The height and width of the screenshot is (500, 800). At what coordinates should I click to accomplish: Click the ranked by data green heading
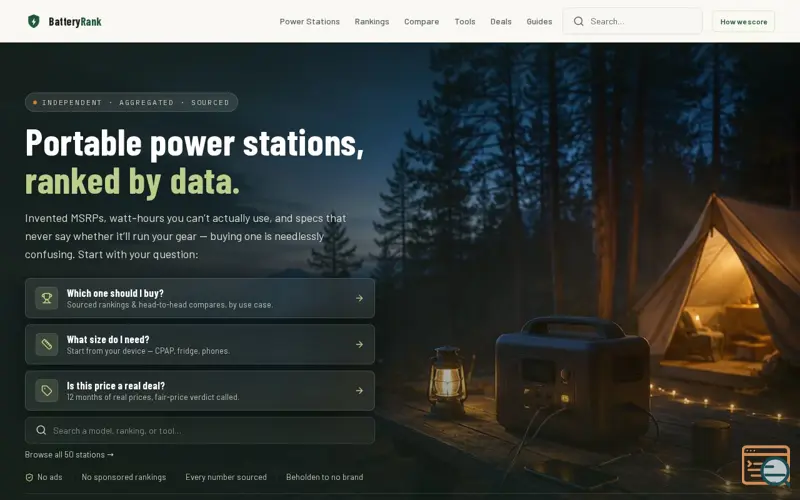132,182
